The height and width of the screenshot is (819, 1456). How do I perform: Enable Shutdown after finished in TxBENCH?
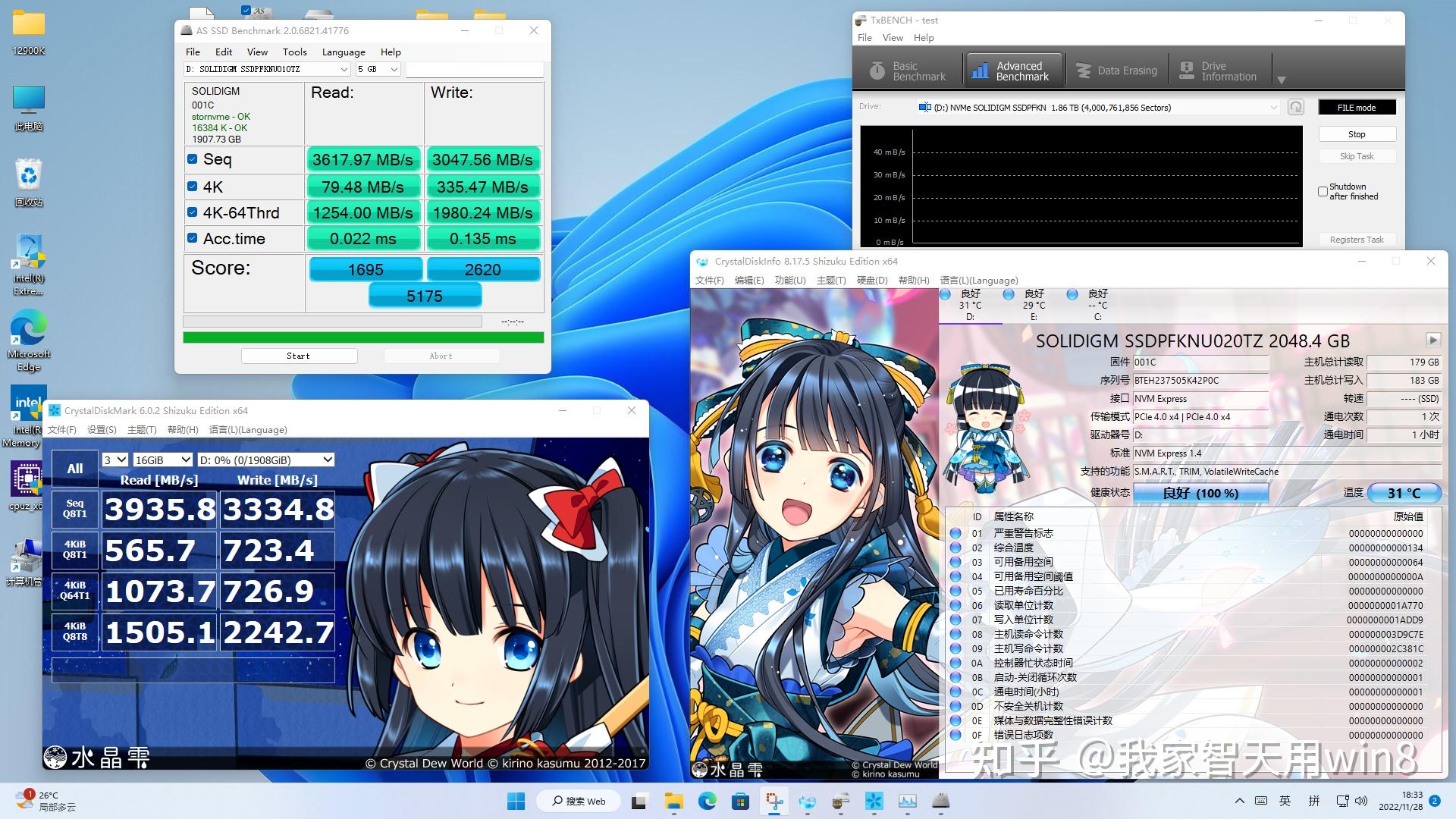tap(1323, 191)
